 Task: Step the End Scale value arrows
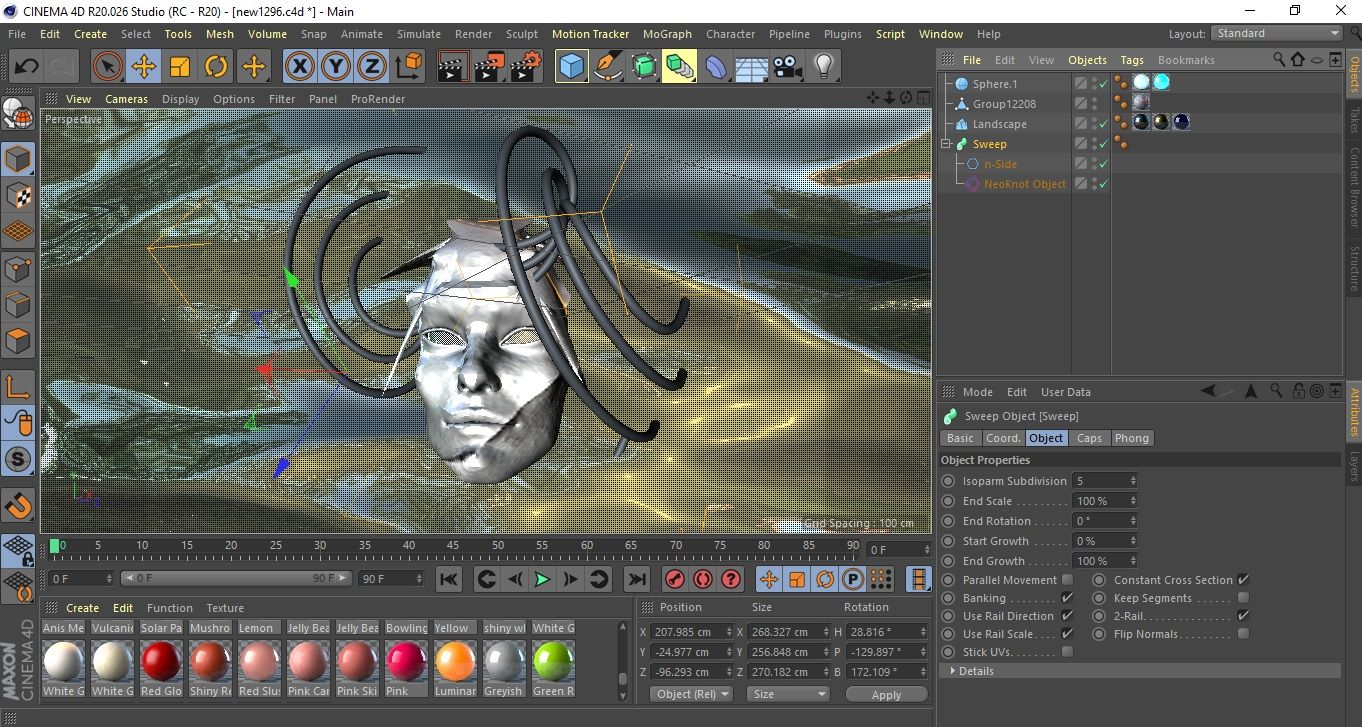coord(1133,501)
